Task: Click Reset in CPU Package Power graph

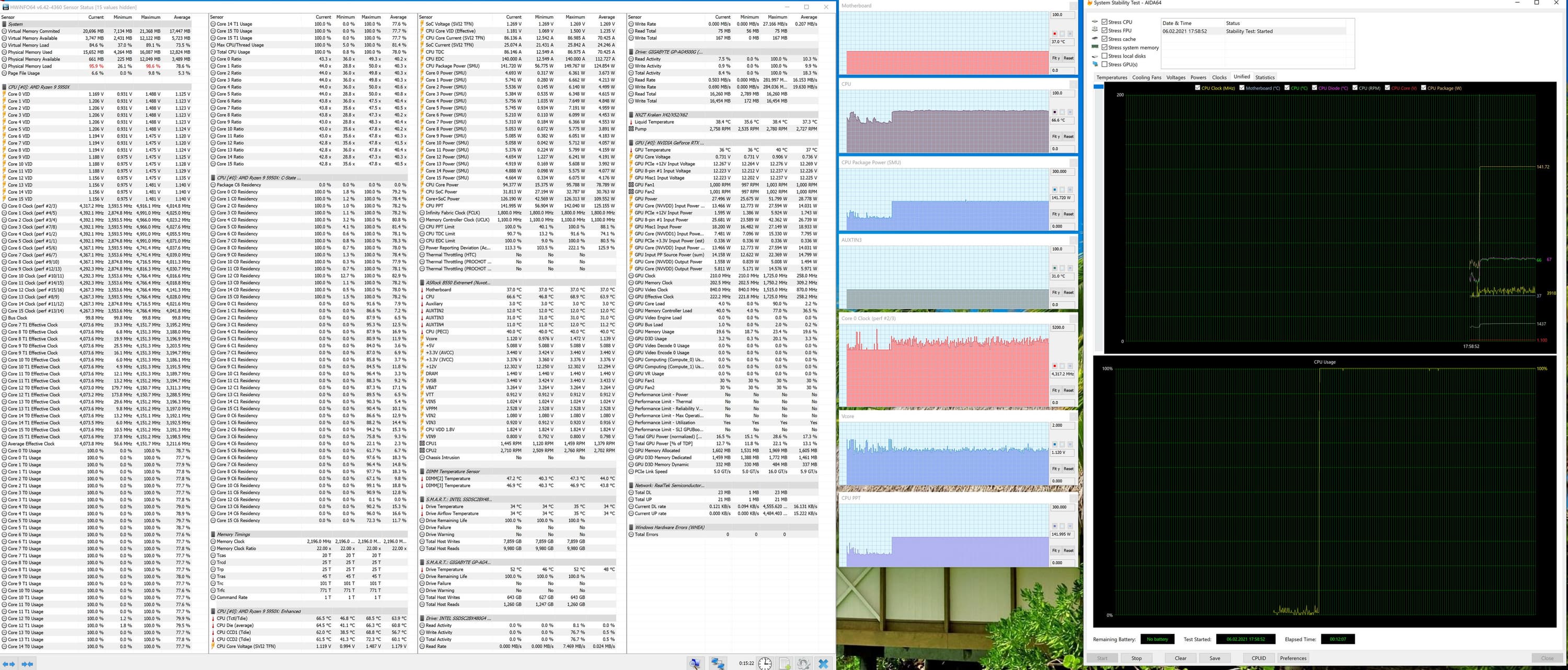Action: pyautogui.click(x=1068, y=214)
